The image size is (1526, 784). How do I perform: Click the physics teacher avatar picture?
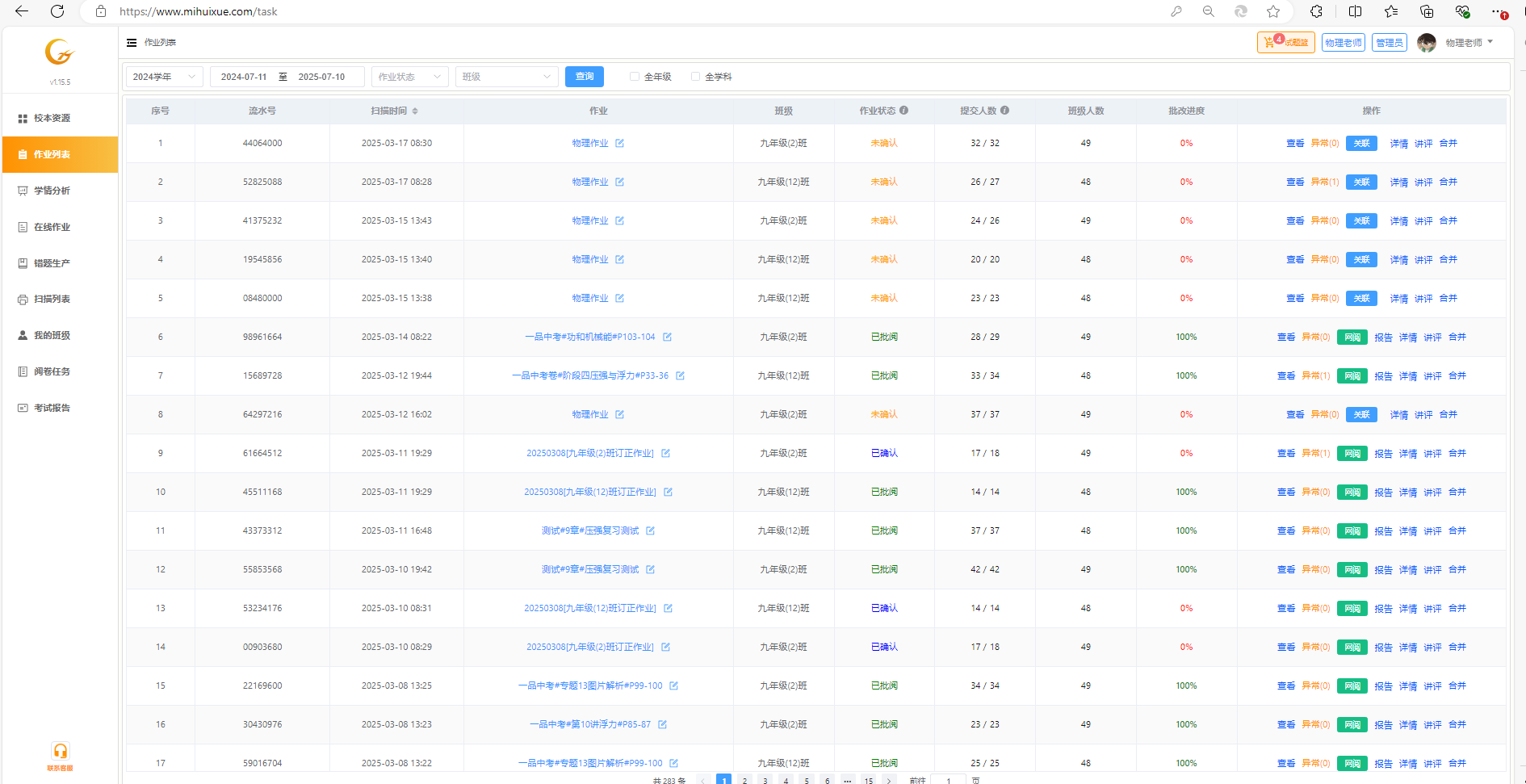pyautogui.click(x=1426, y=43)
